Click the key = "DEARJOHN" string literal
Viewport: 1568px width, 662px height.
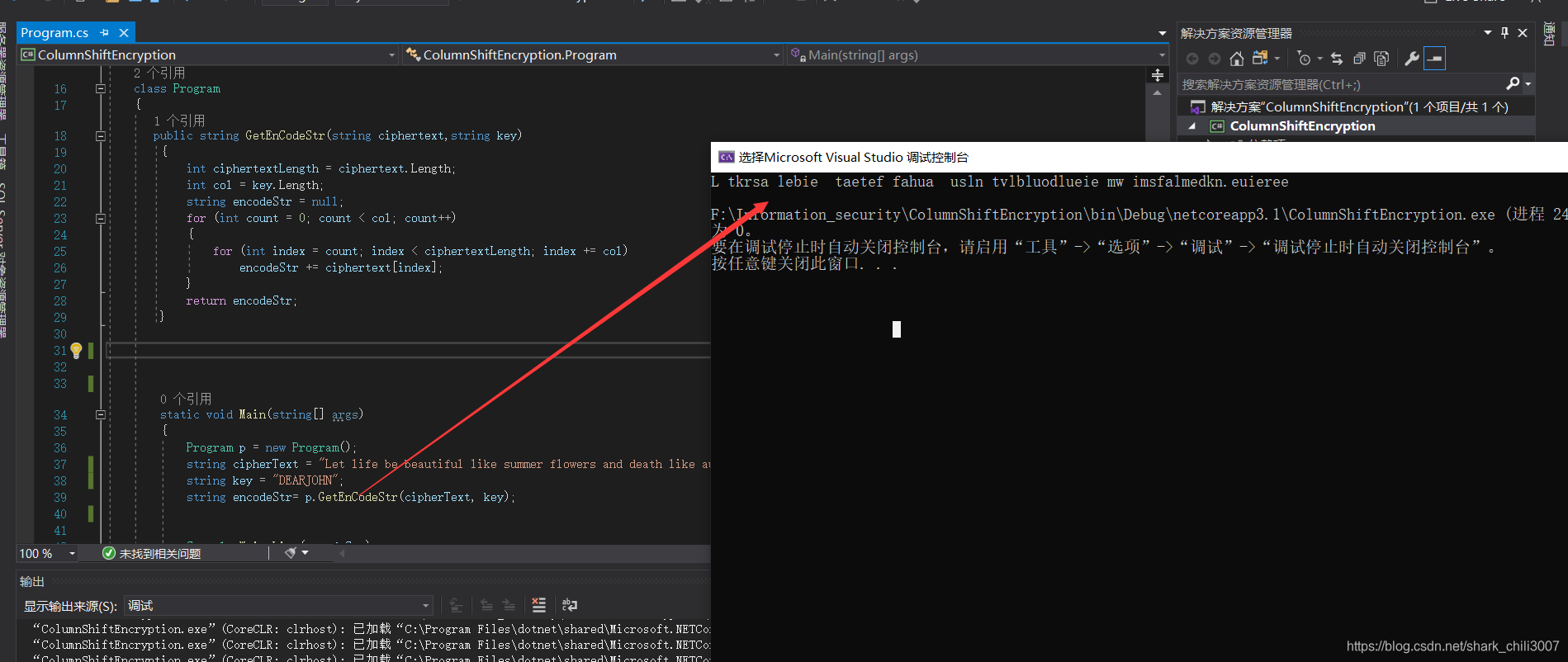[x=306, y=480]
